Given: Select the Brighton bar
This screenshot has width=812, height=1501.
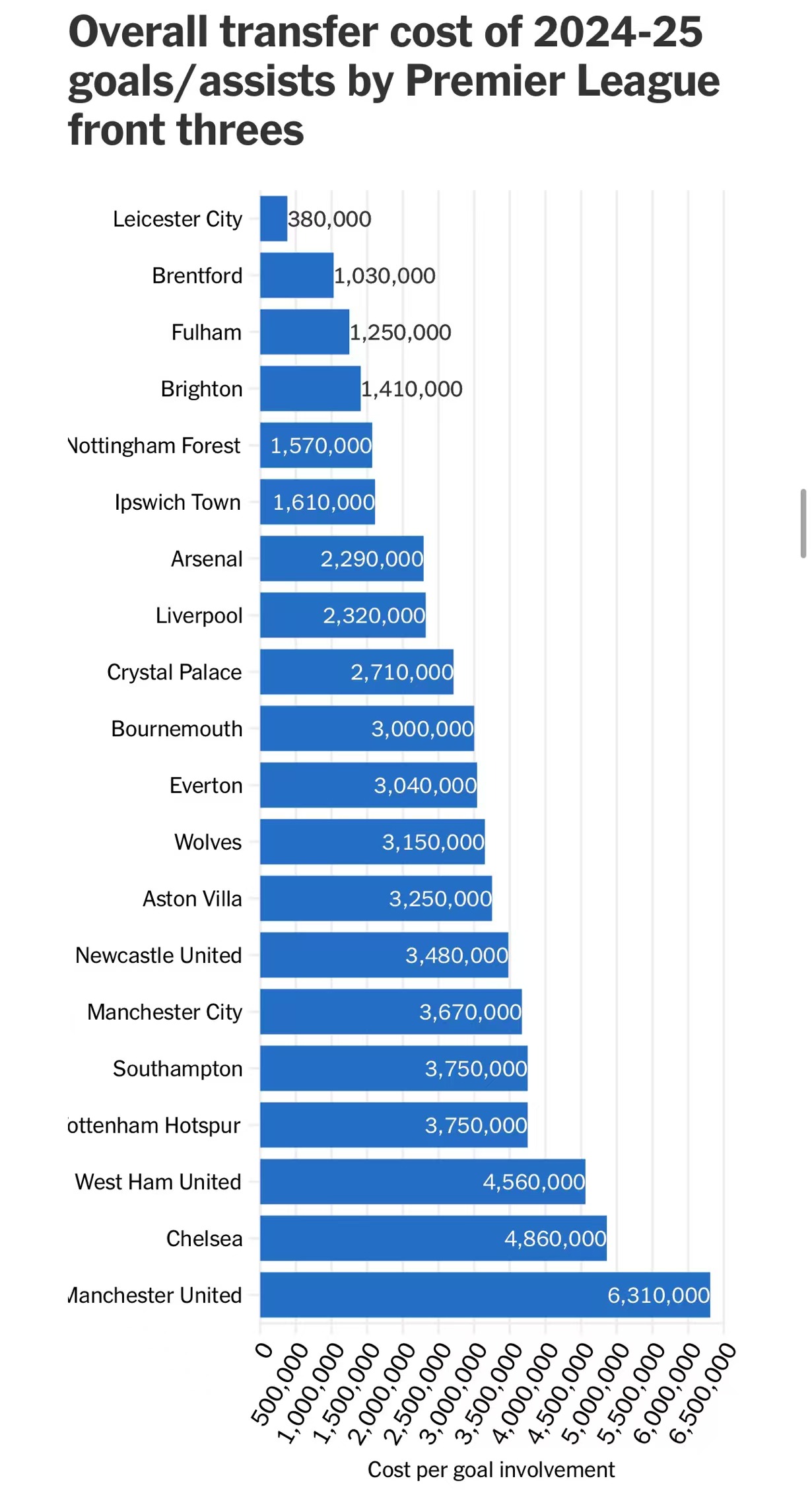Looking at the screenshot, I should pyautogui.click(x=310, y=389).
